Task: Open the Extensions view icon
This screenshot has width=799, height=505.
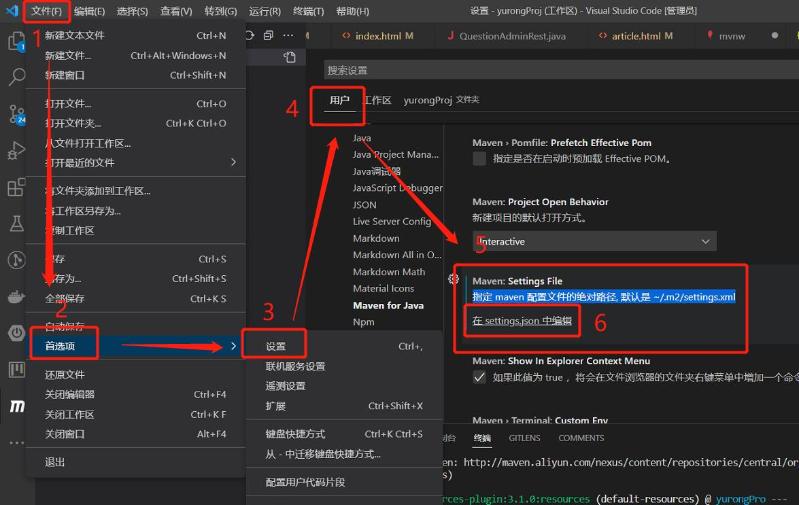Action: point(16,187)
